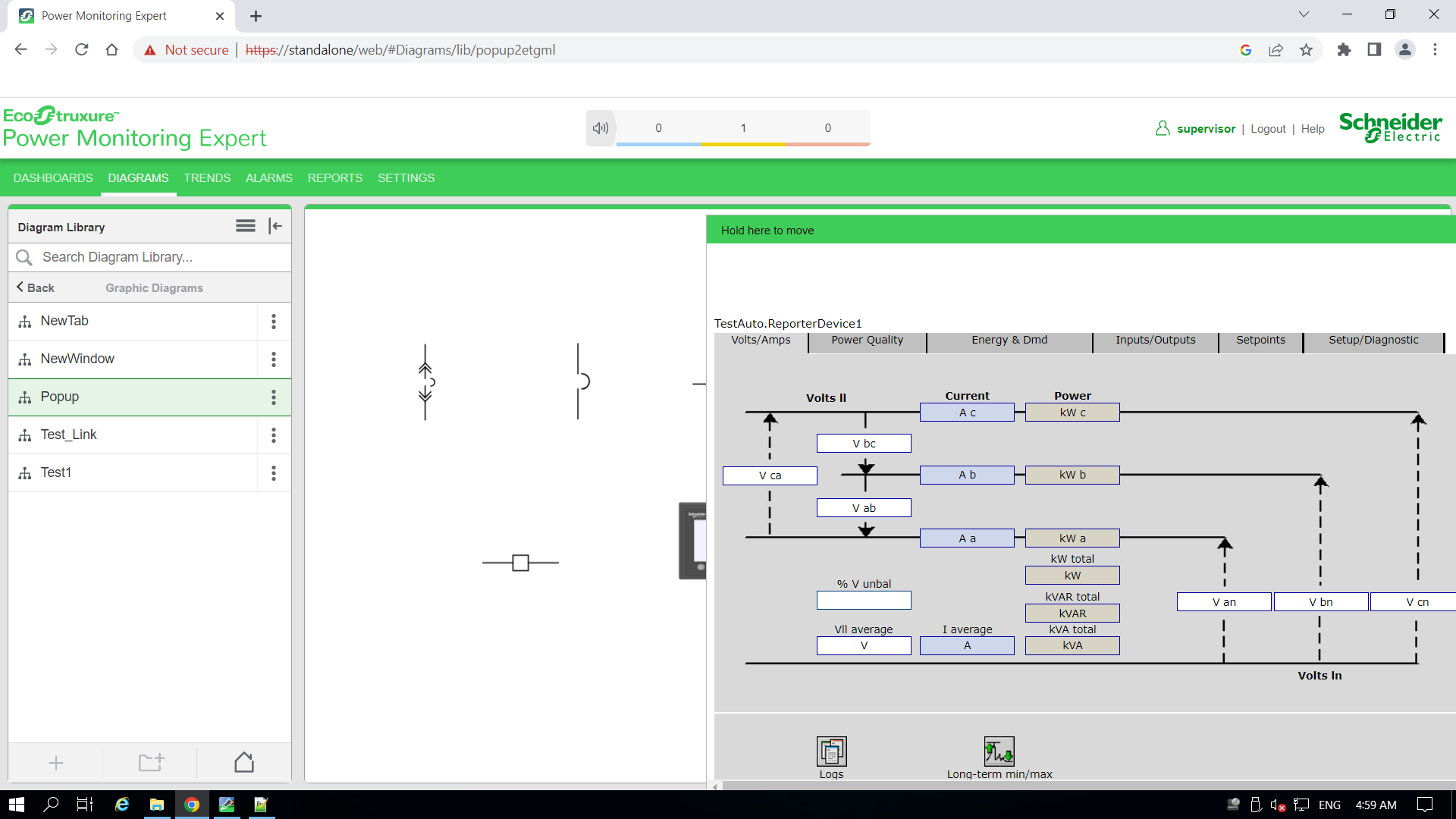Open the Internet Explorer taskbar icon
This screenshot has width=1456, height=819.
tap(121, 805)
